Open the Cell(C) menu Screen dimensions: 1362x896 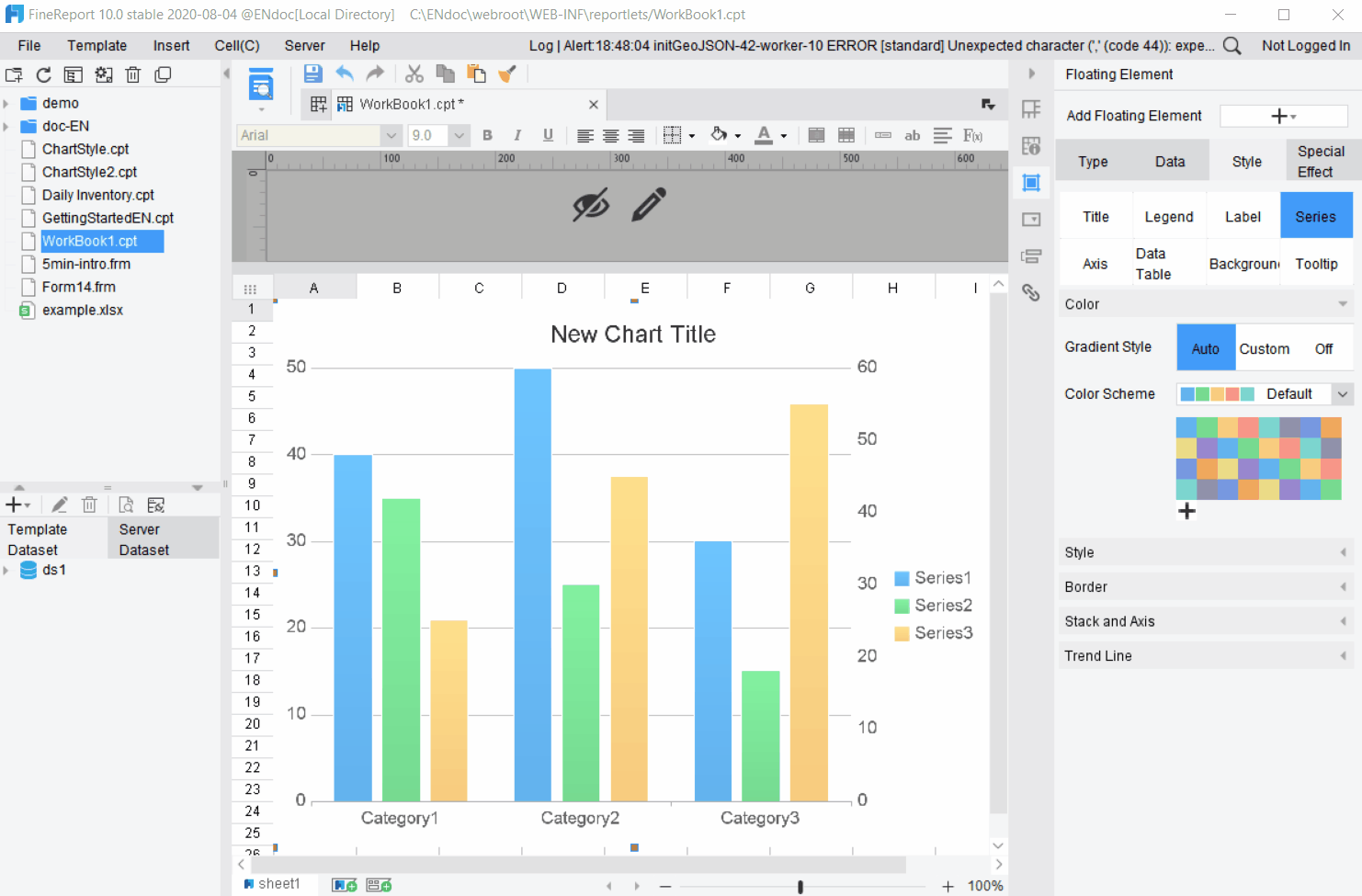[237, 46]
